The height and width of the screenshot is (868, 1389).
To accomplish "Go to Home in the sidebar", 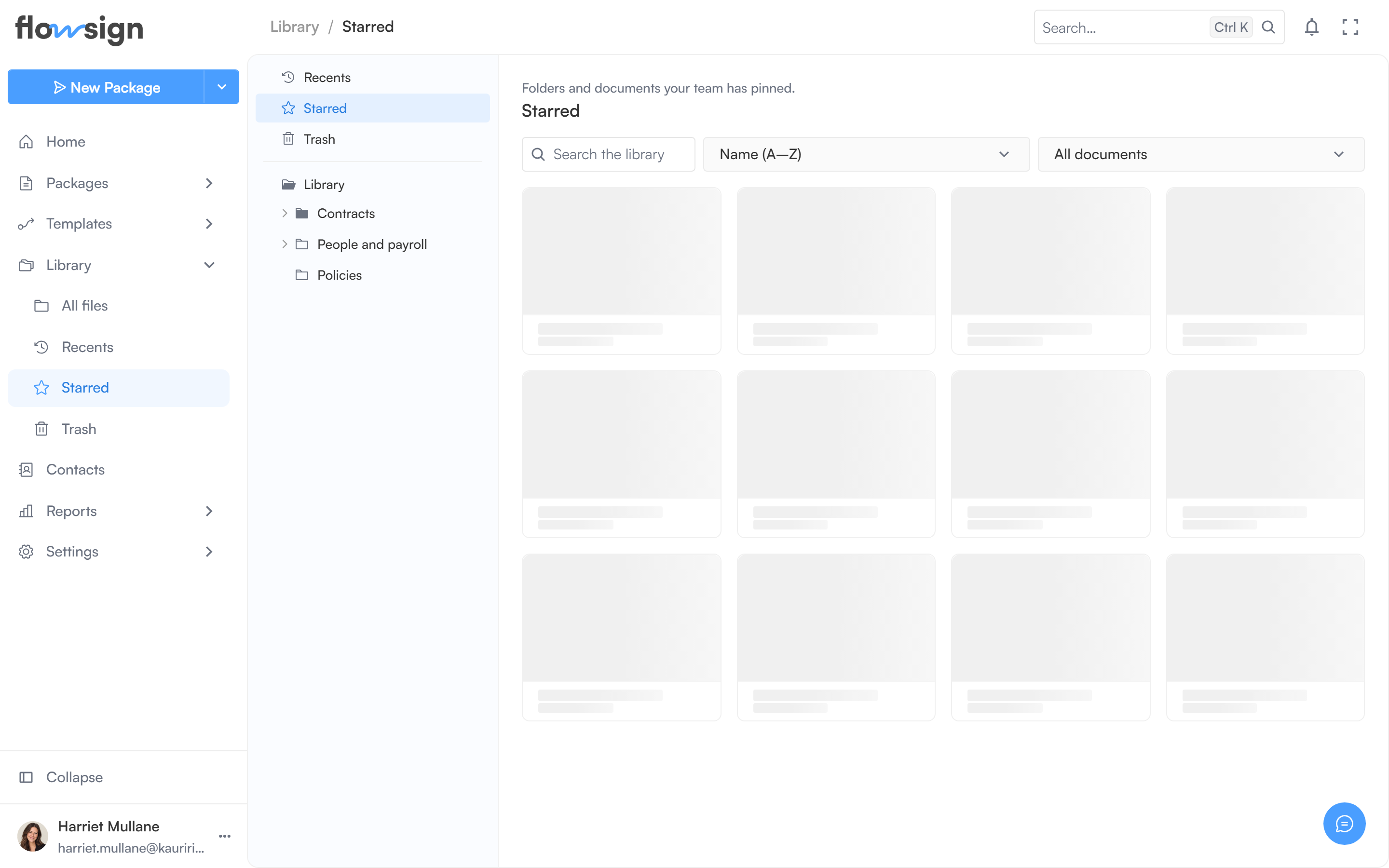I will [118, 142].
